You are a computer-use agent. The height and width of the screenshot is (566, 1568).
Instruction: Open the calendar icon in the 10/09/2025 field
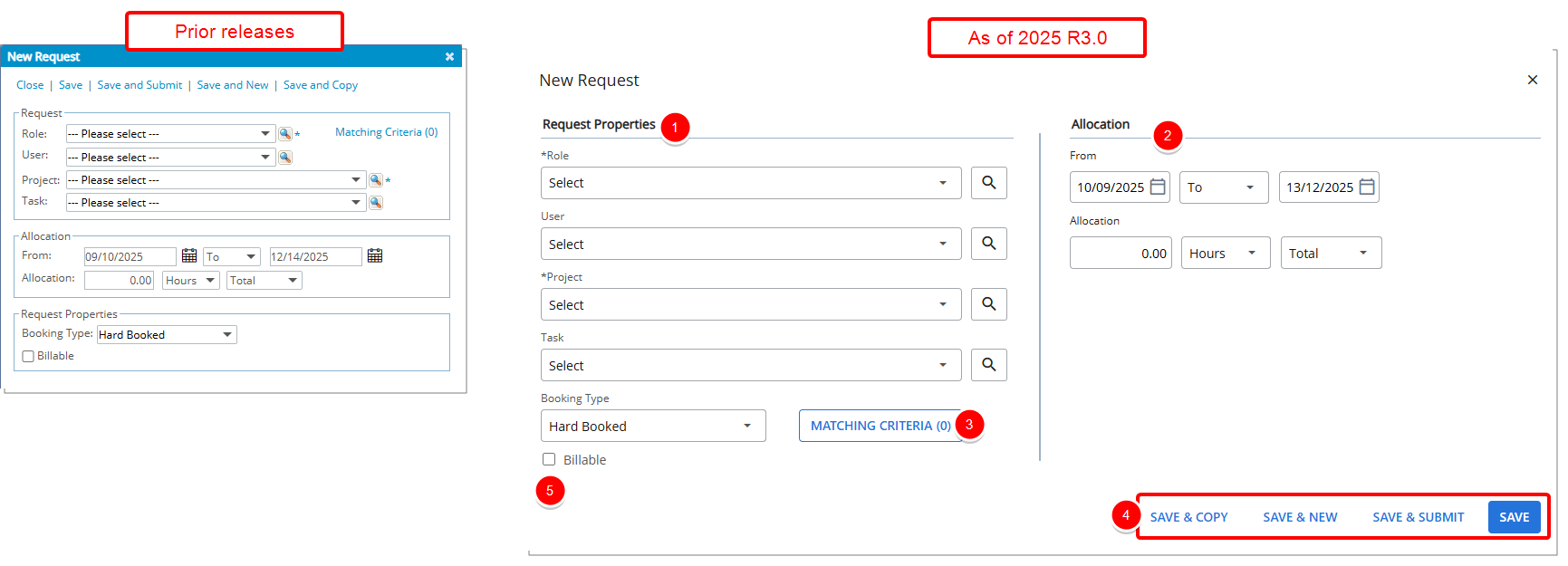pyautogui.click(x=1158, y=187)
